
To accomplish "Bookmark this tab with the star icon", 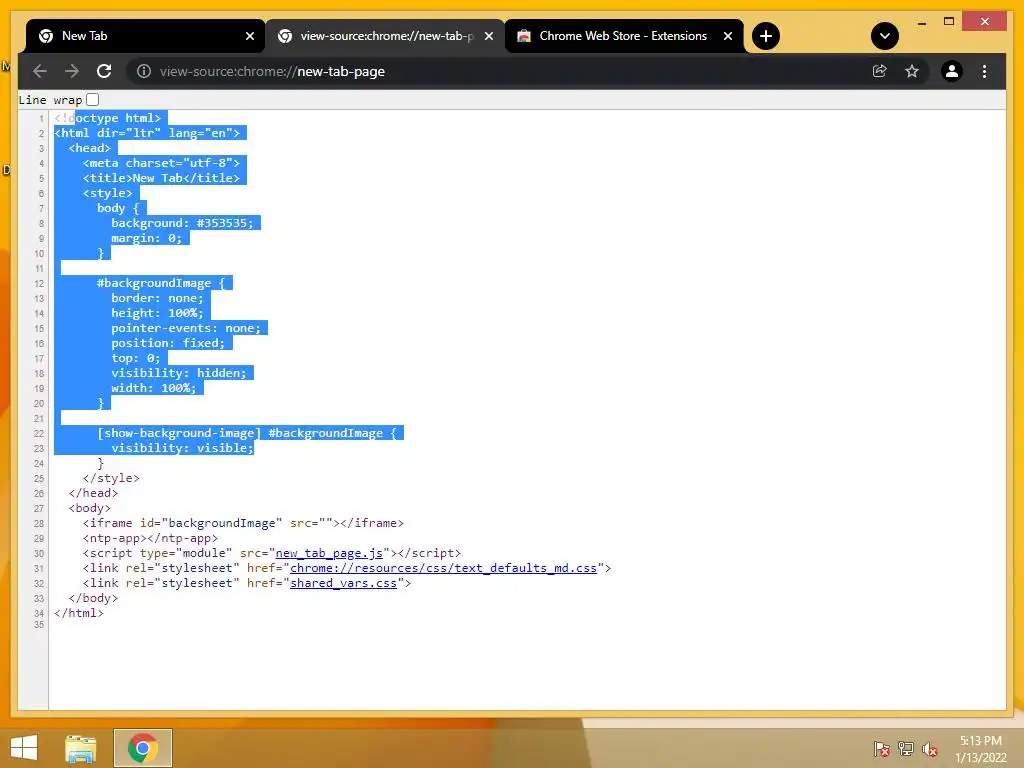I will 912,71.
